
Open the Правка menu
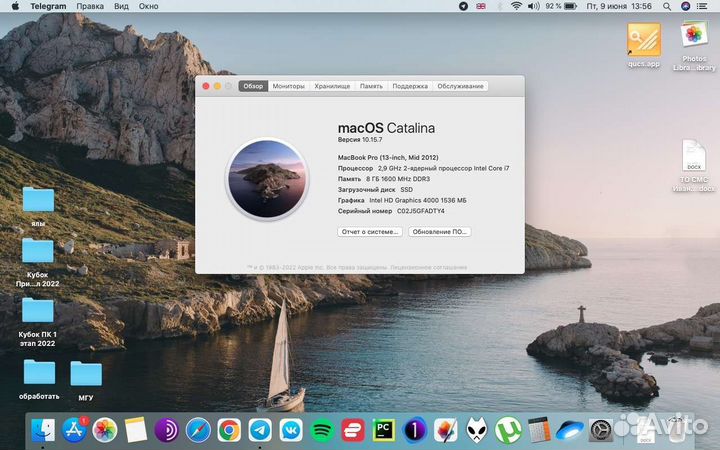pos(90,6)
